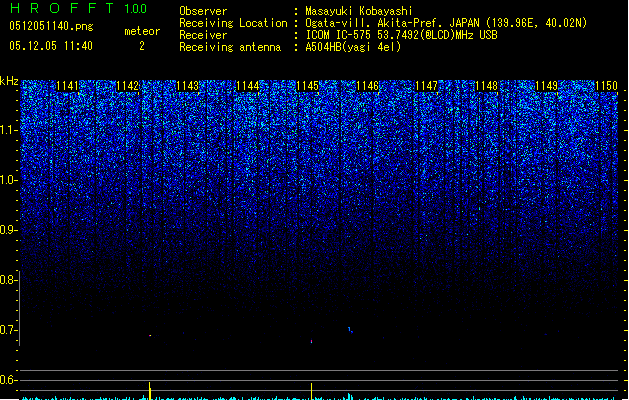Click the 1149 time marker
Viewport: 629px width, 400px height.
click(546, 86)
